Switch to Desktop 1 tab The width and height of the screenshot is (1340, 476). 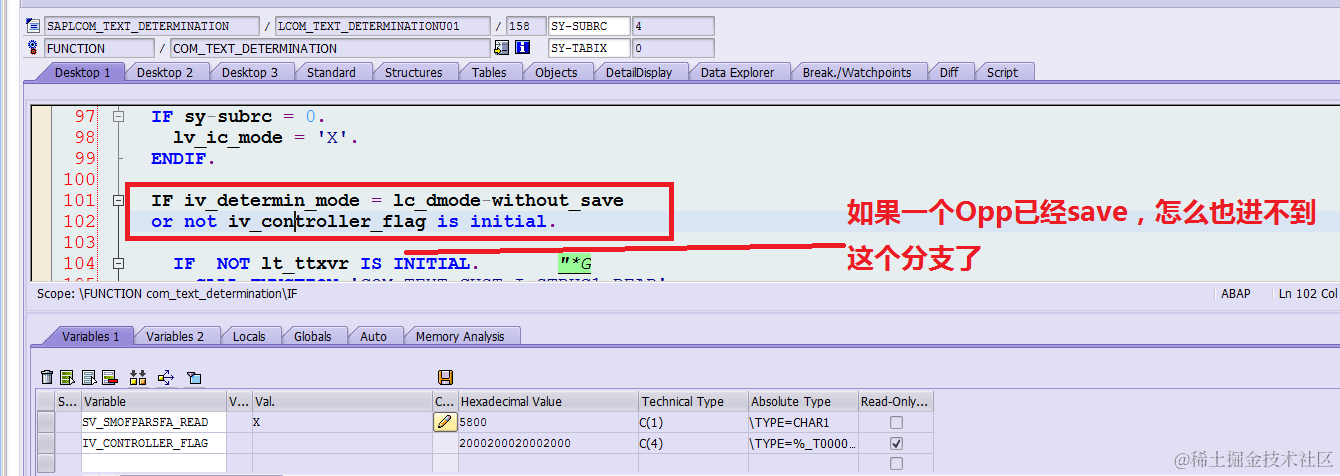pos(82,72)
